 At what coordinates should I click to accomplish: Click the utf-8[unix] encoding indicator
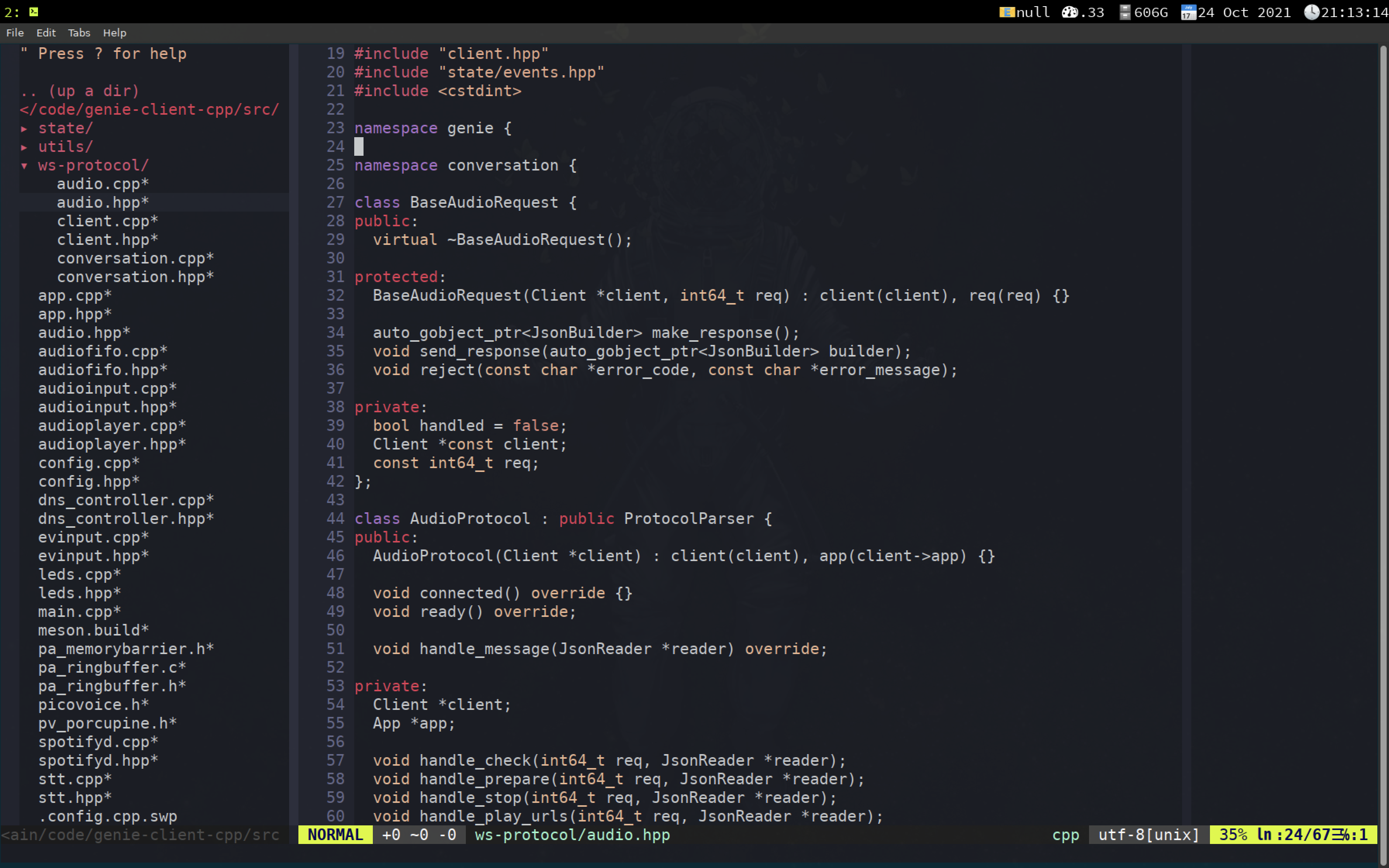[x=1147, y=835]
